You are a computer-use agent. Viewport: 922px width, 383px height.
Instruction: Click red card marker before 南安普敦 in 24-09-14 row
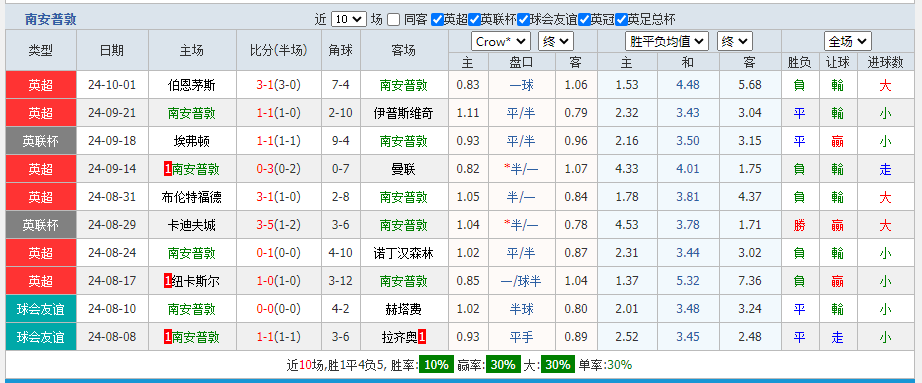pyautogui.click(x=168, y=169)
